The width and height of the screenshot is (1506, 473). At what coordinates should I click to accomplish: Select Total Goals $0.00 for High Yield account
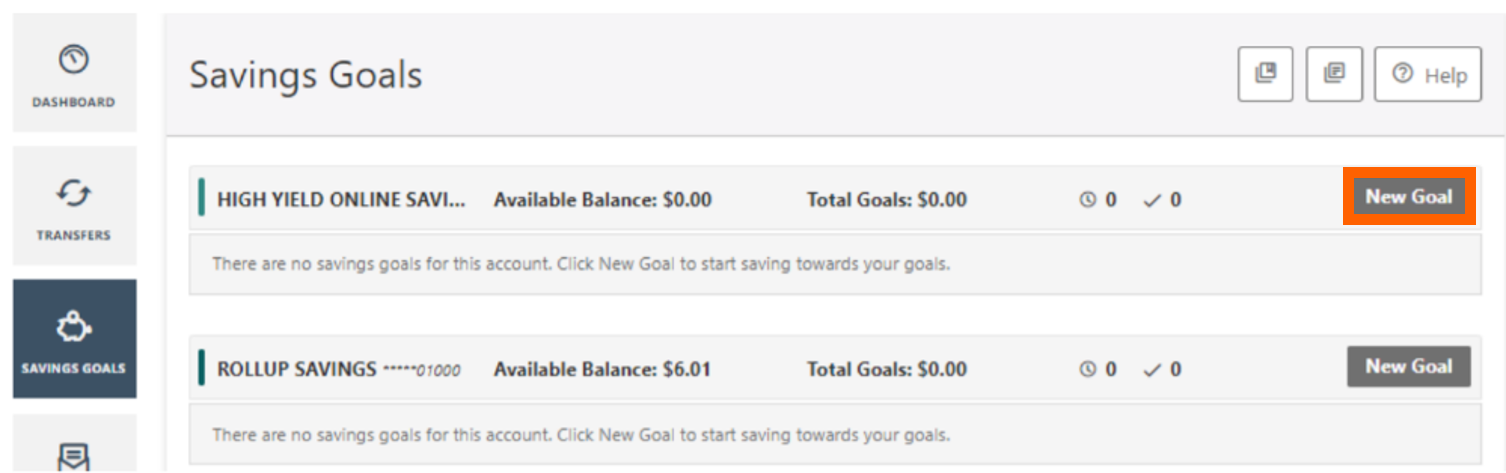coord(887,200)
